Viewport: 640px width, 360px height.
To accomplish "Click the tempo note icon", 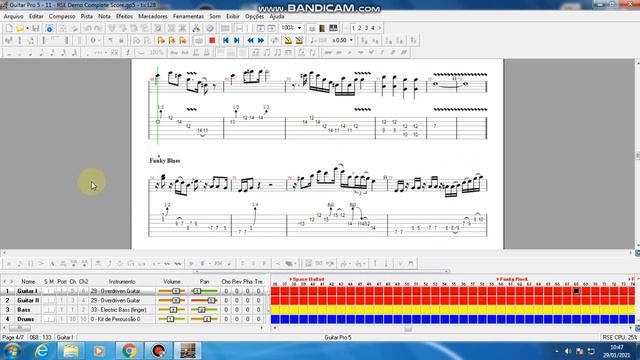I will 313,40.
